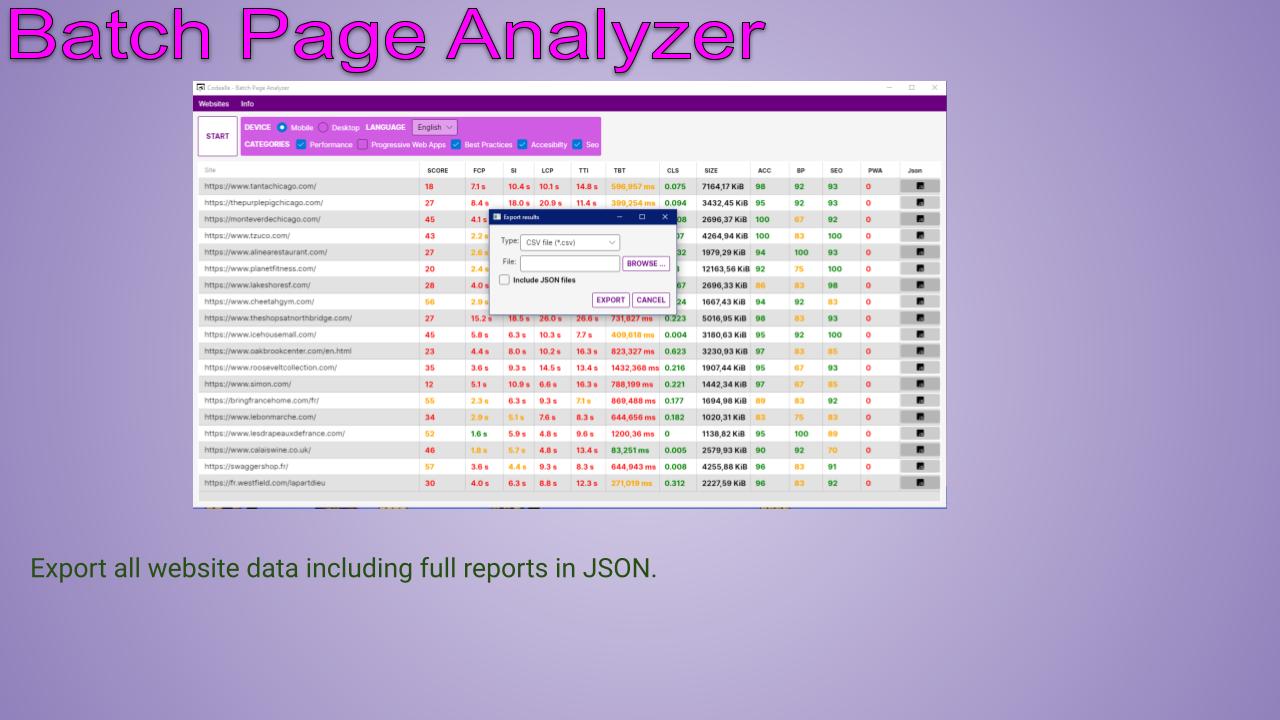
Task: Open Json report for alinearestaurant.com row
Action: (x=919, y=252)
